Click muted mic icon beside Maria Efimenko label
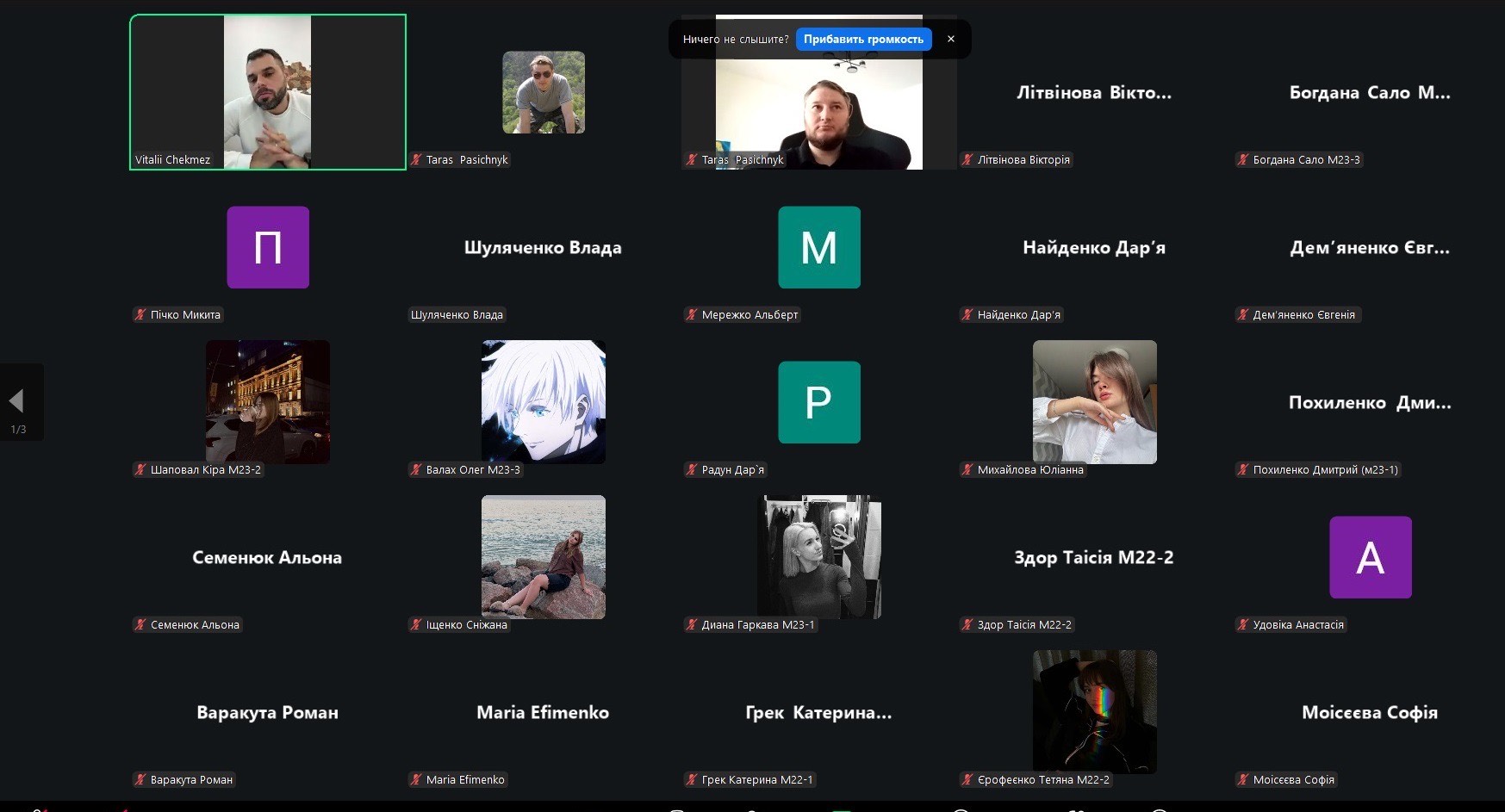Screen dimensions: 1505x812 (416, 780)
